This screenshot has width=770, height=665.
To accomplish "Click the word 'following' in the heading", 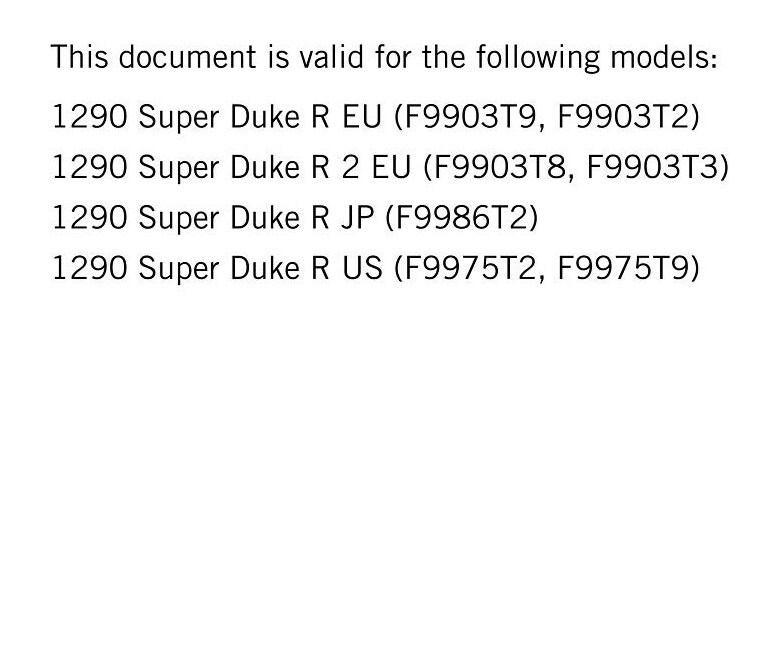I will click(538, 56).
